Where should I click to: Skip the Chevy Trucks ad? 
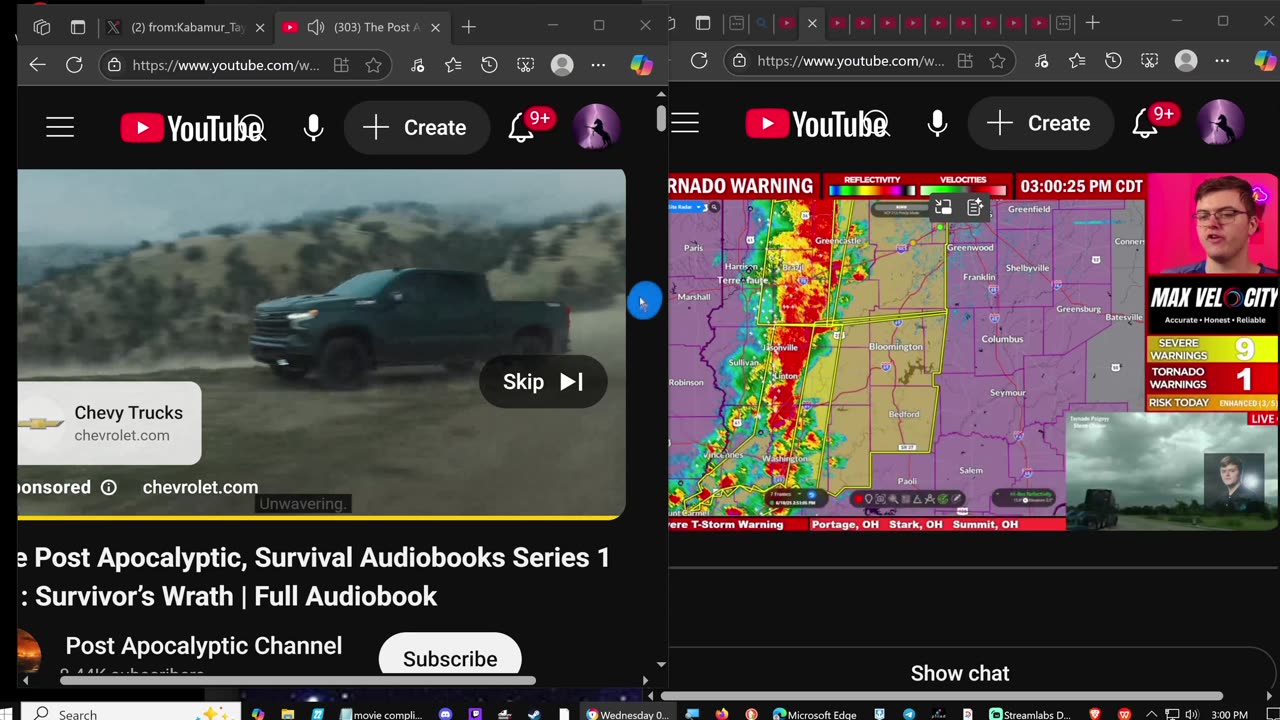543,382
